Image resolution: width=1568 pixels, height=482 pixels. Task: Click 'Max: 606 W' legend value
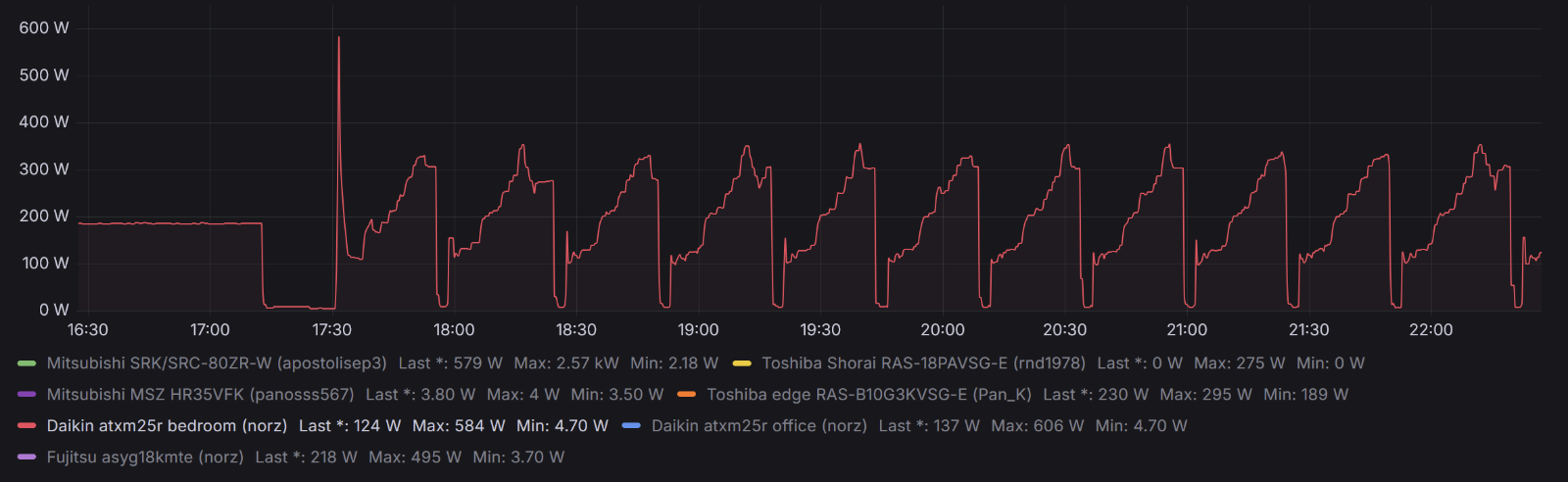(x=1038, y=426)
